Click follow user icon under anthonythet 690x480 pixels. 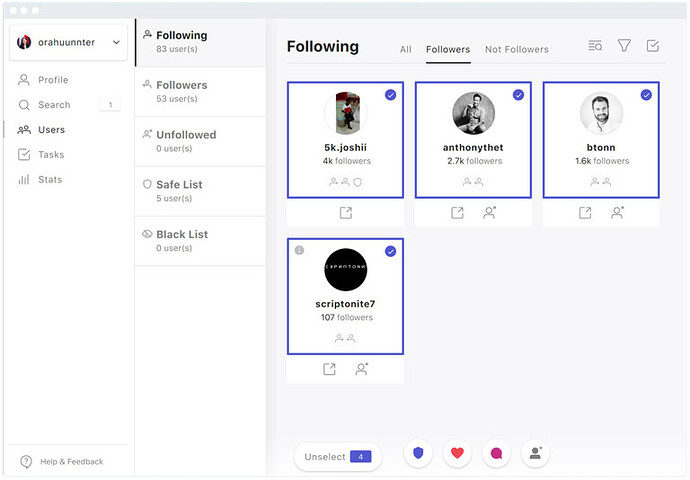point(490,213)
